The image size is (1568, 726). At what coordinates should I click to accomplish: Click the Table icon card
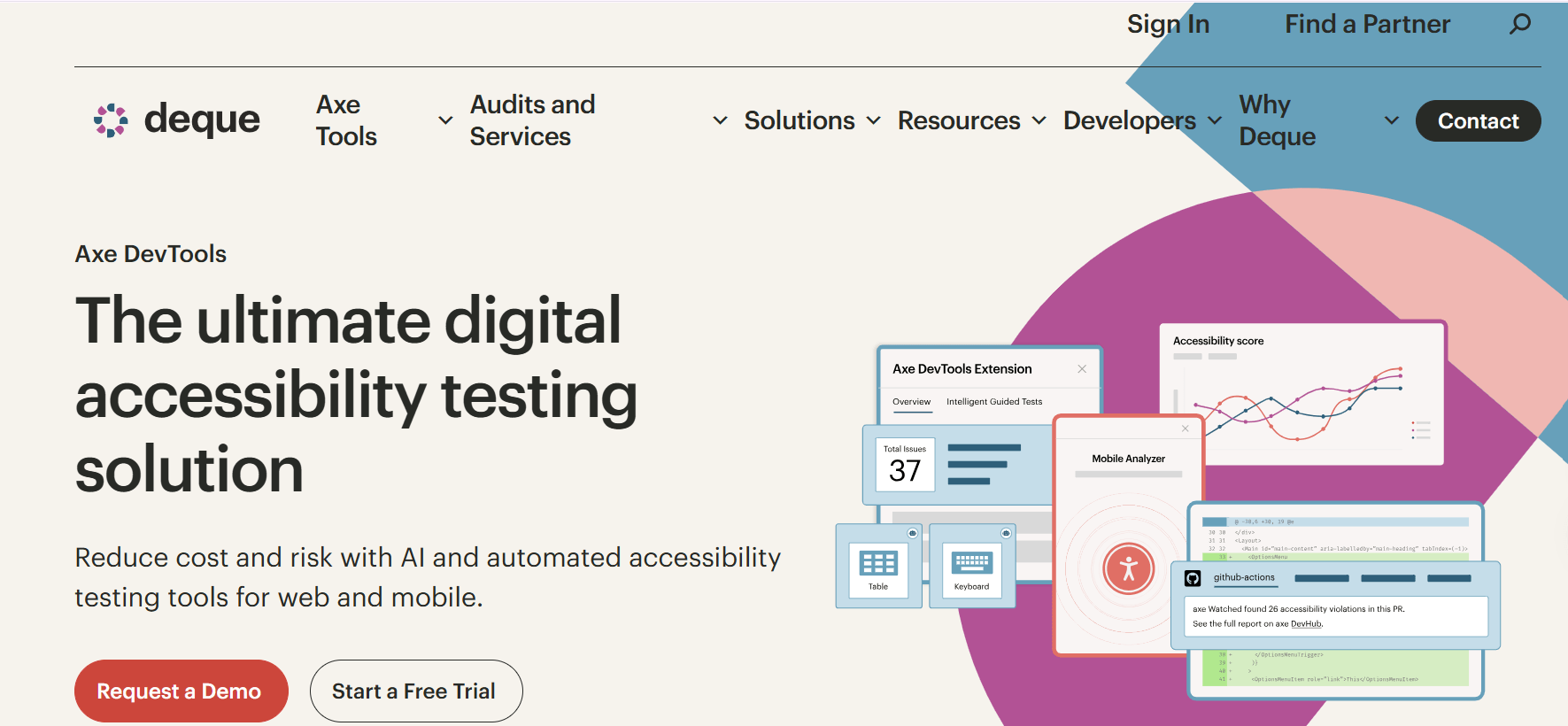click(878, 567)
